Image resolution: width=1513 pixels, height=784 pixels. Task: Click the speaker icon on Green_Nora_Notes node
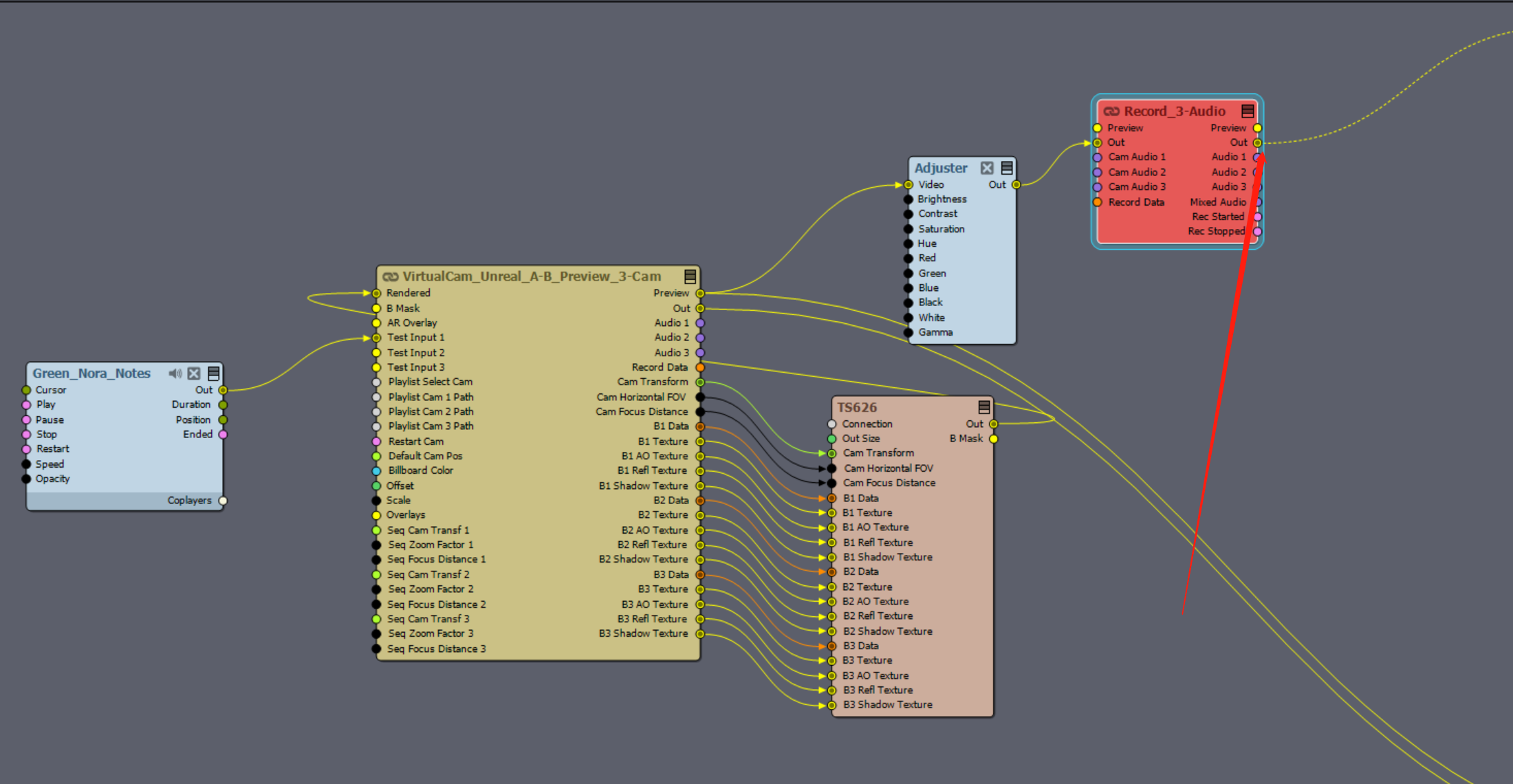[x=175, y=373]
